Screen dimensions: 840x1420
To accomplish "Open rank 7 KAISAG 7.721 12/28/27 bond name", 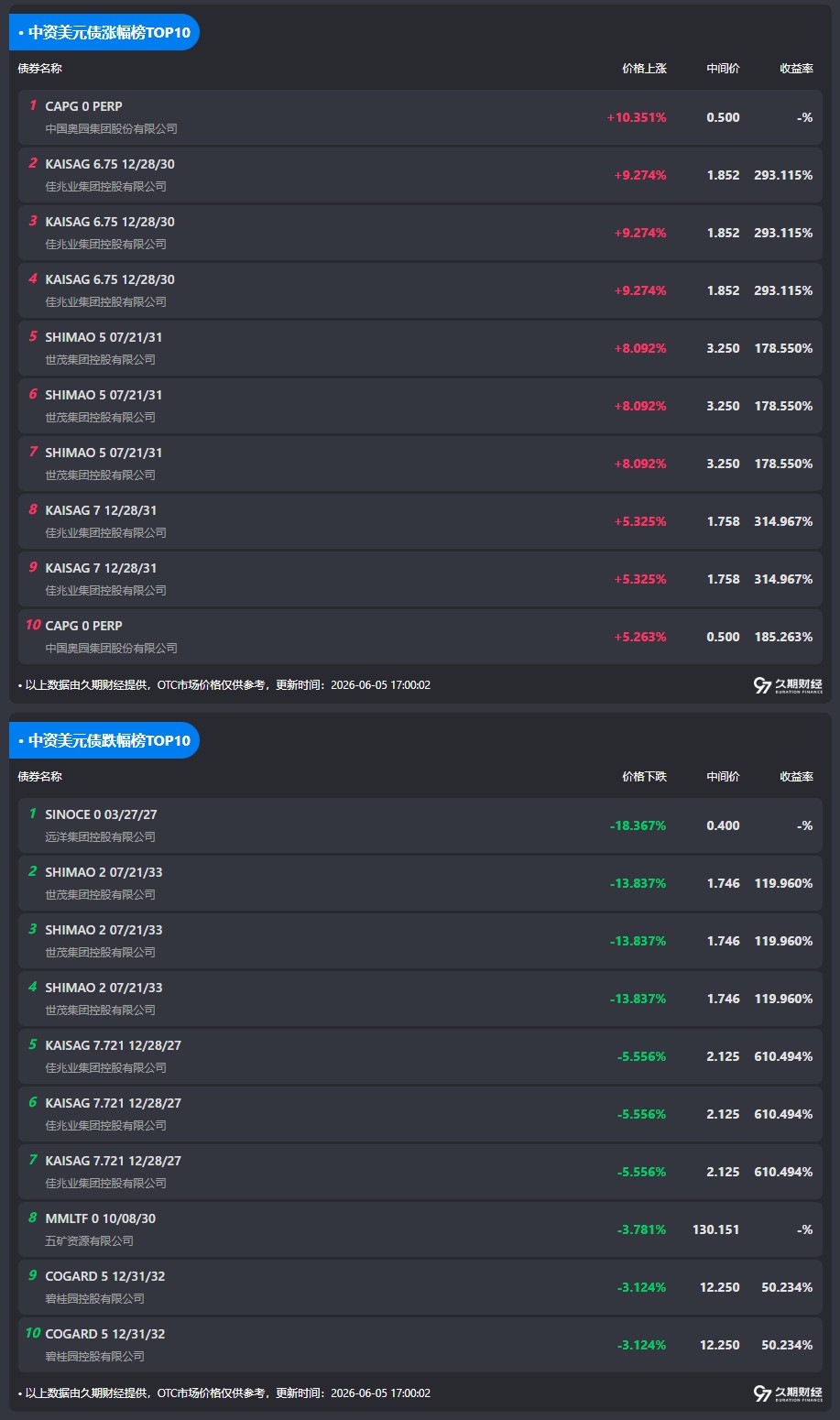I will 114,1161.
